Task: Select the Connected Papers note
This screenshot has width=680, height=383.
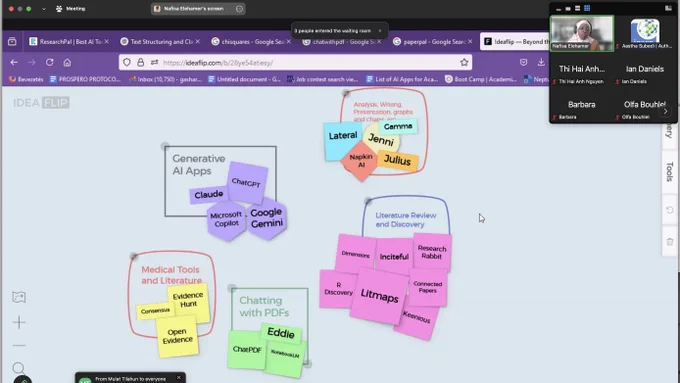Action: [x=427, y=287]
